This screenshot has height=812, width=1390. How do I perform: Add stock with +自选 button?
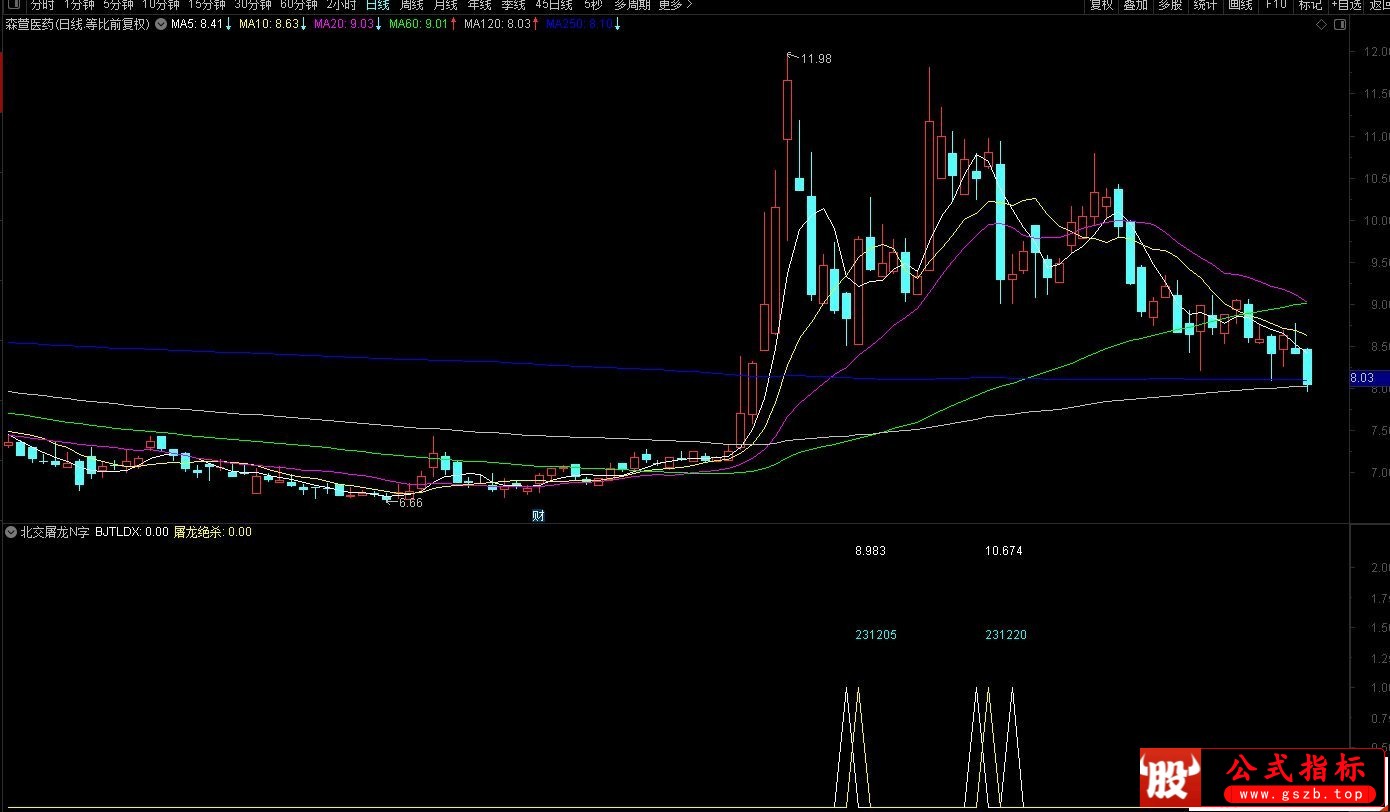coord(1345,4)
